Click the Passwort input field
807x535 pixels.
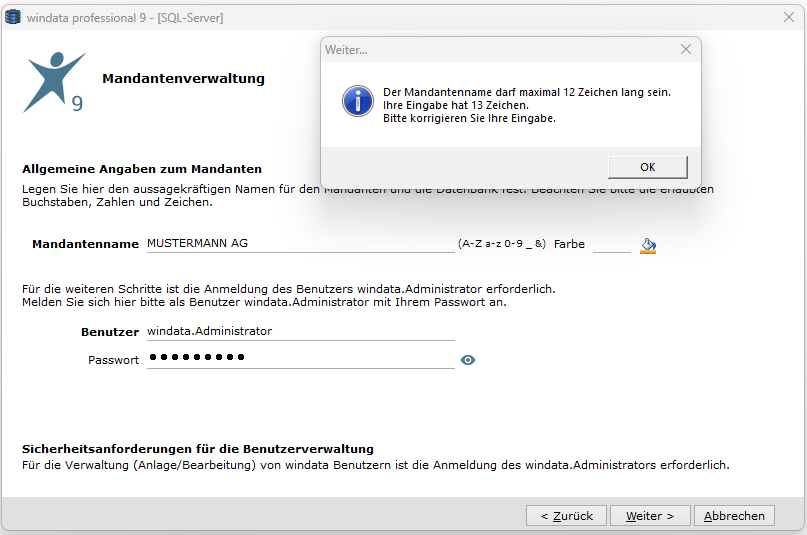click(x=301, y=359)
